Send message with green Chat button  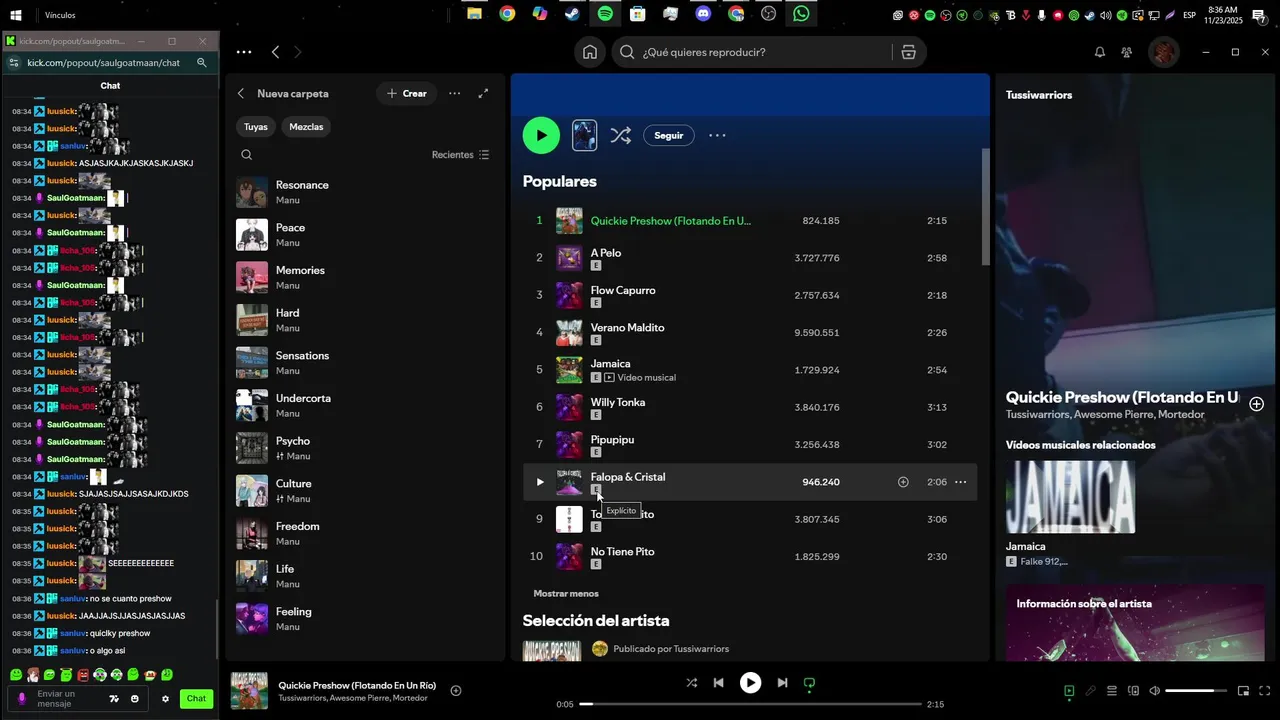click(x=197, y=699)
